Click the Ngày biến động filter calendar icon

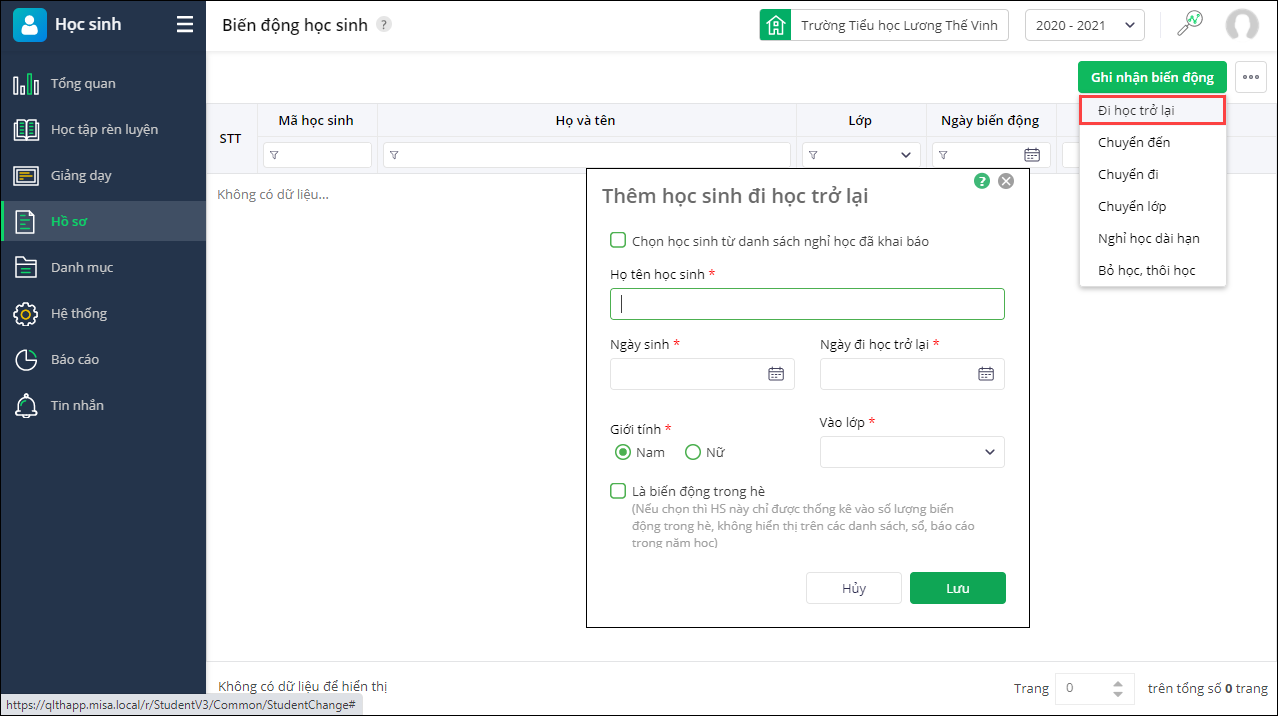click(1032, 155)
